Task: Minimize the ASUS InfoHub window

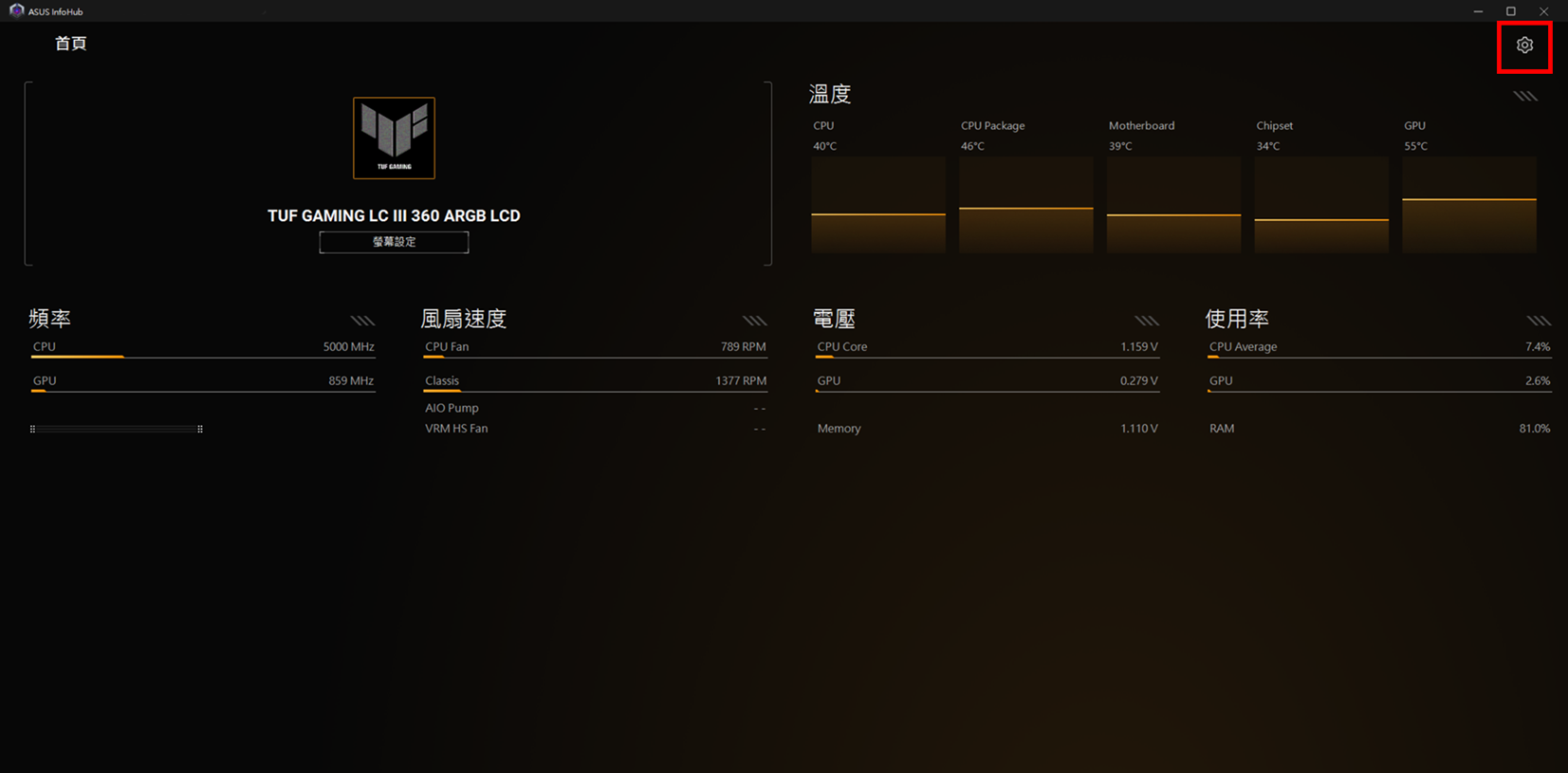Action: [x=1478, y=11]
